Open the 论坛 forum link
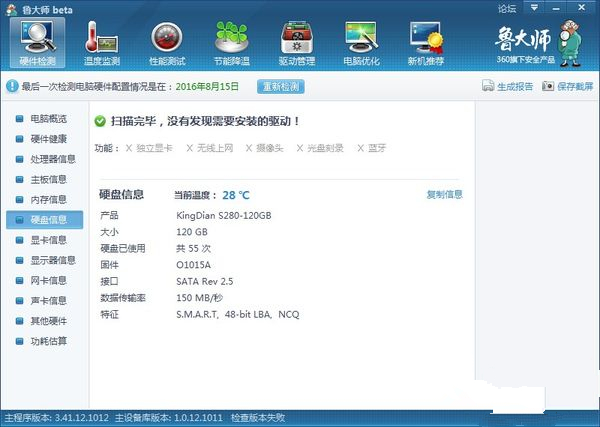The width and height of the screenshot is (600, 427). coord(507,8)
